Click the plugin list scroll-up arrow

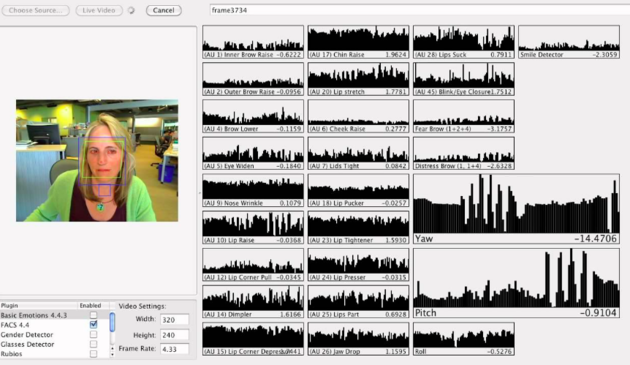tap(112, 348)
